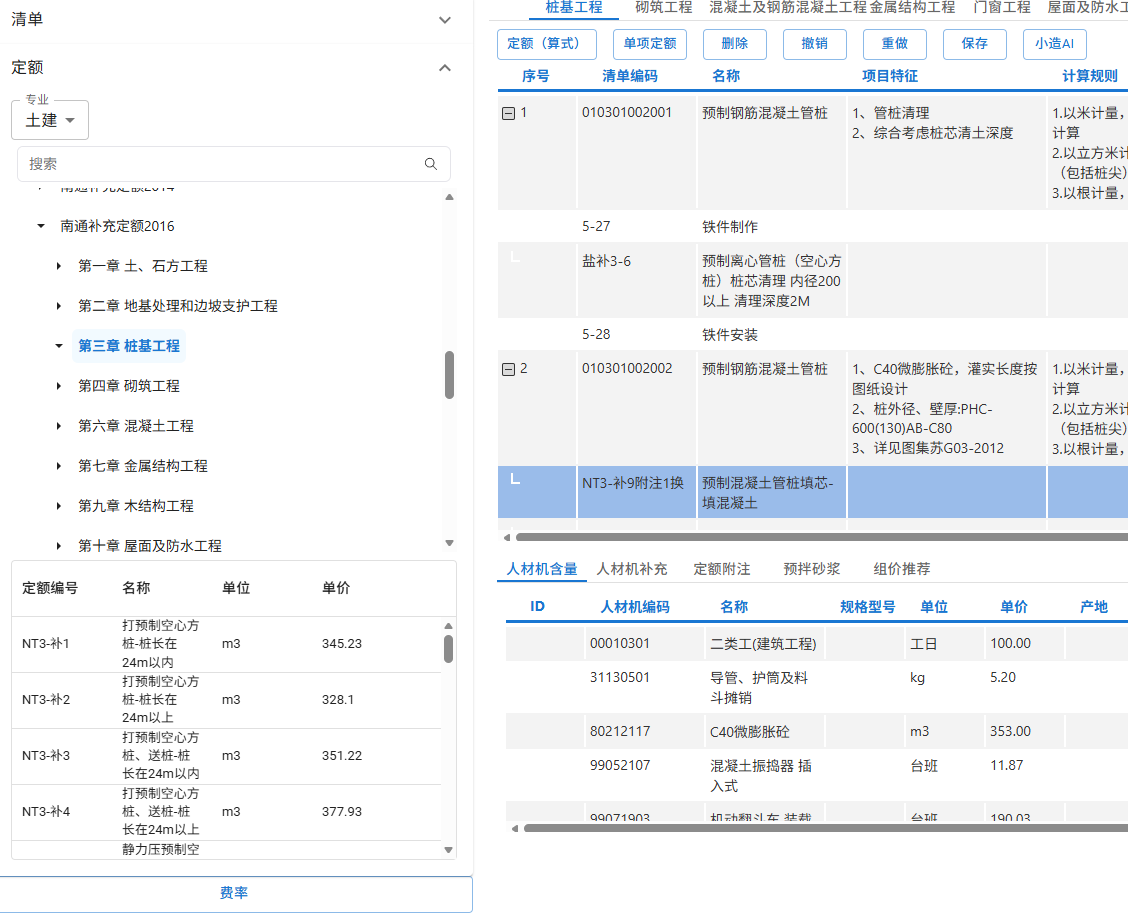Image resolution: width=1128 pixels, height=918 pixels.
Task: Collapse quote row 2 via its minus icon
Action: coord(508,368)
